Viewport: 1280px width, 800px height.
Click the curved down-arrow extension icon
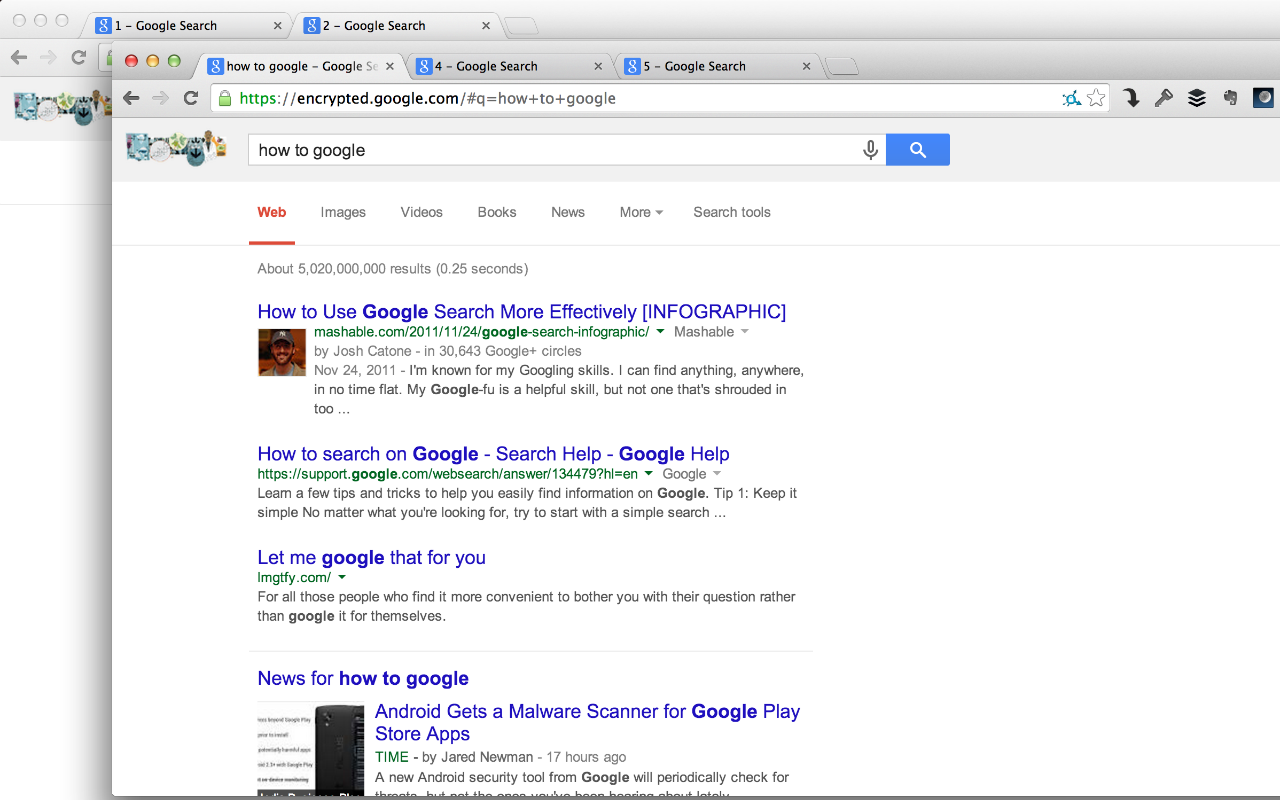(1131, 98)
